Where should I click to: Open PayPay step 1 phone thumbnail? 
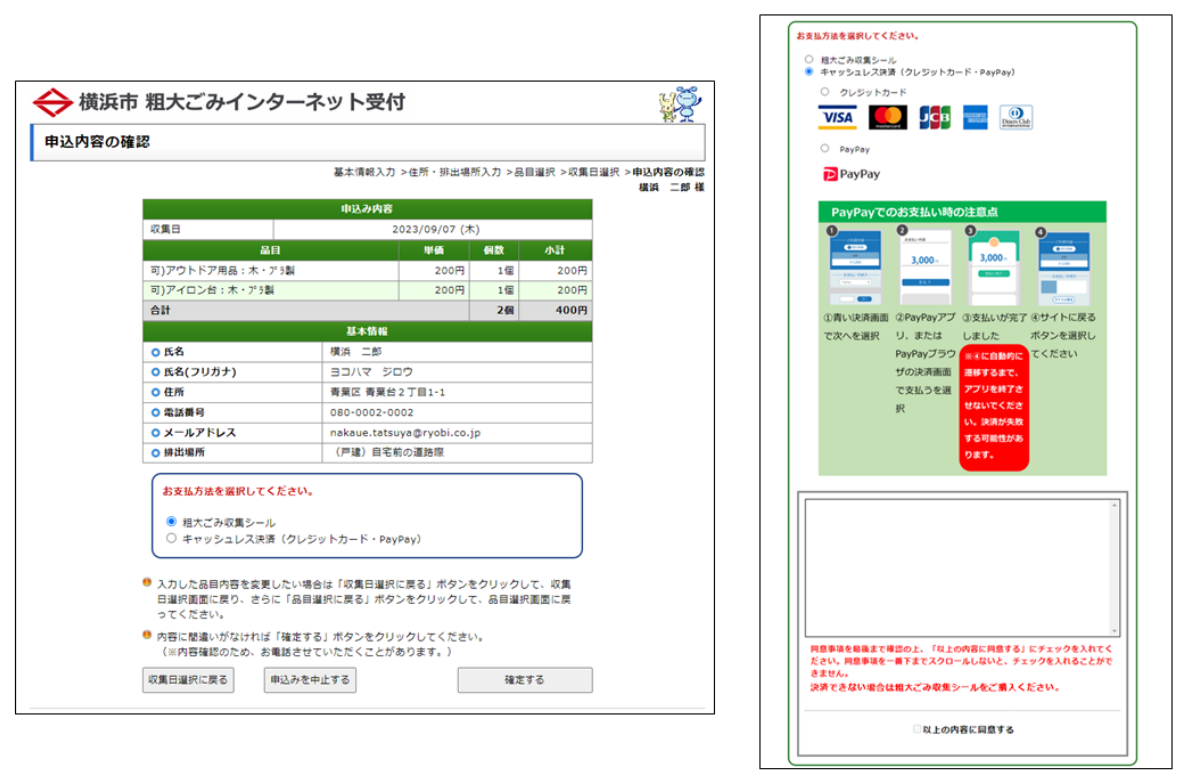[x=855, y=268]
